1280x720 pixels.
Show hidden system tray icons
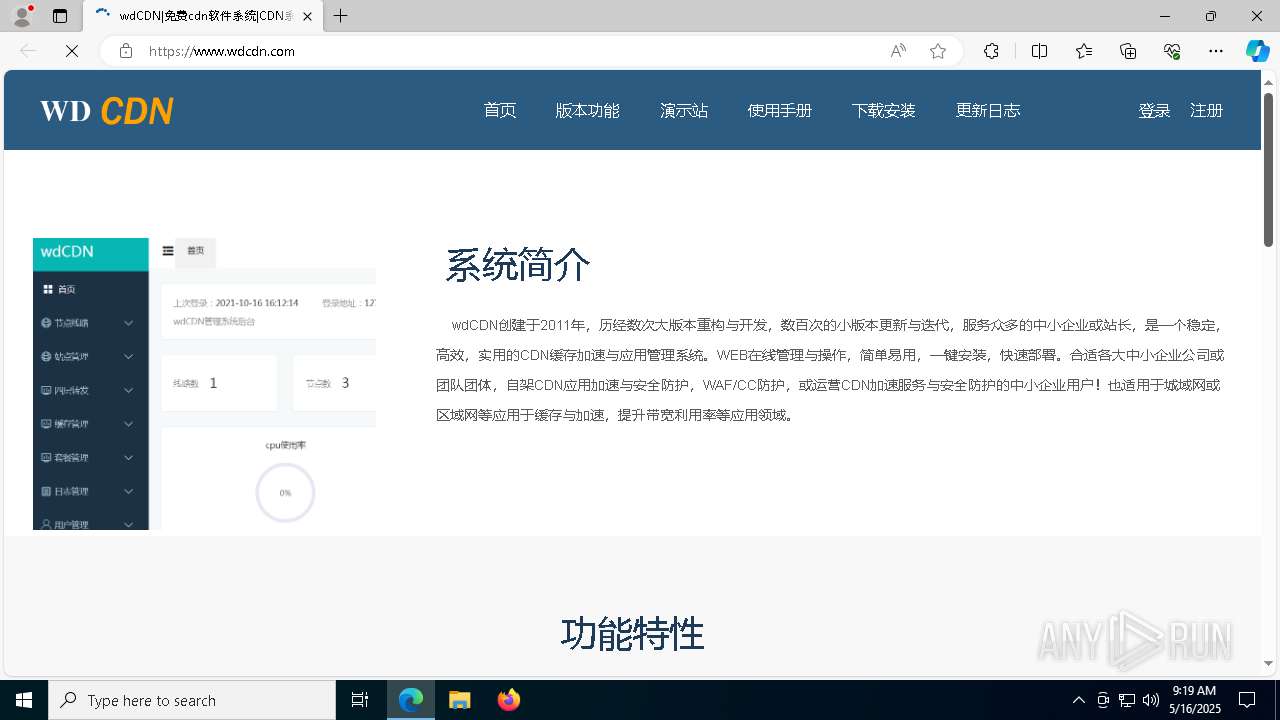click(1078, 700)
